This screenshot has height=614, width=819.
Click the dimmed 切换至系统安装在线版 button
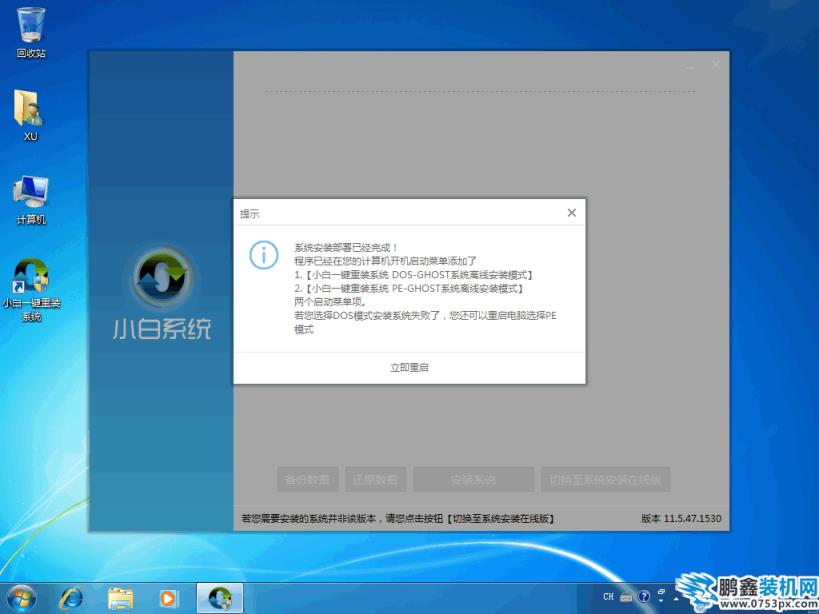pos(605,479)
